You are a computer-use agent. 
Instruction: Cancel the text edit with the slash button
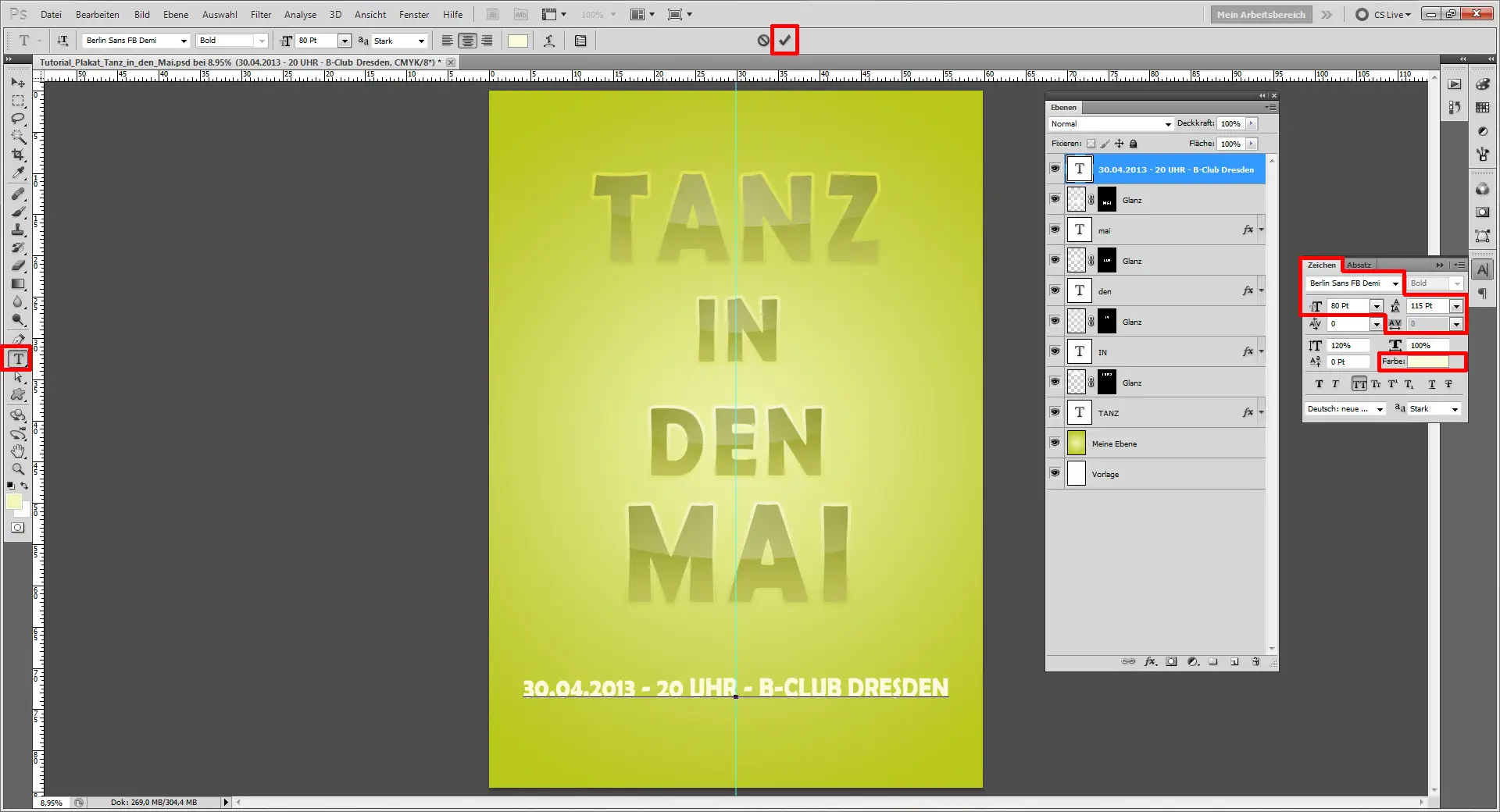[763, 40]
